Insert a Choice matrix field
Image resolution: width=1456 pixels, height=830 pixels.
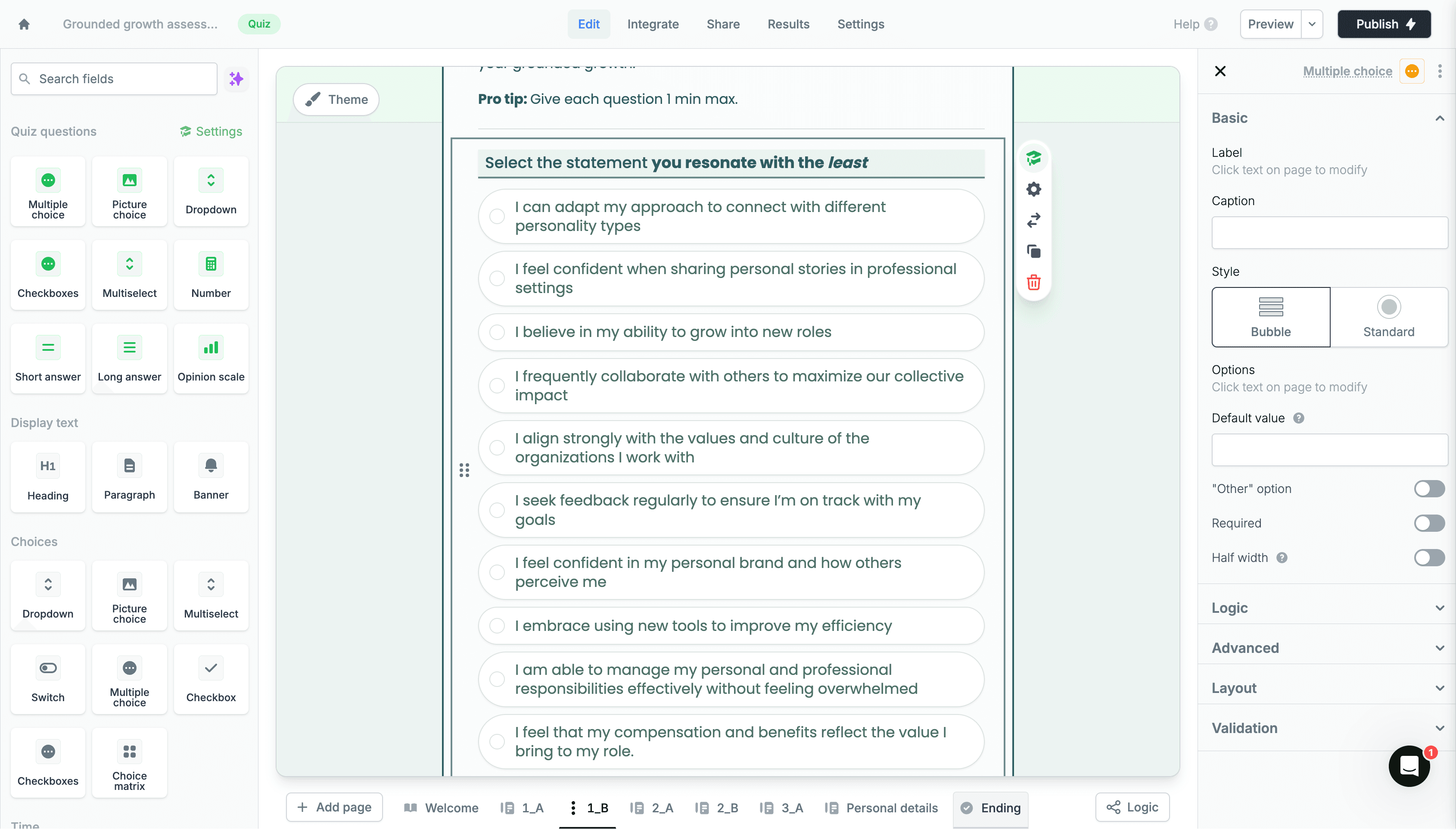coord(129,763)
